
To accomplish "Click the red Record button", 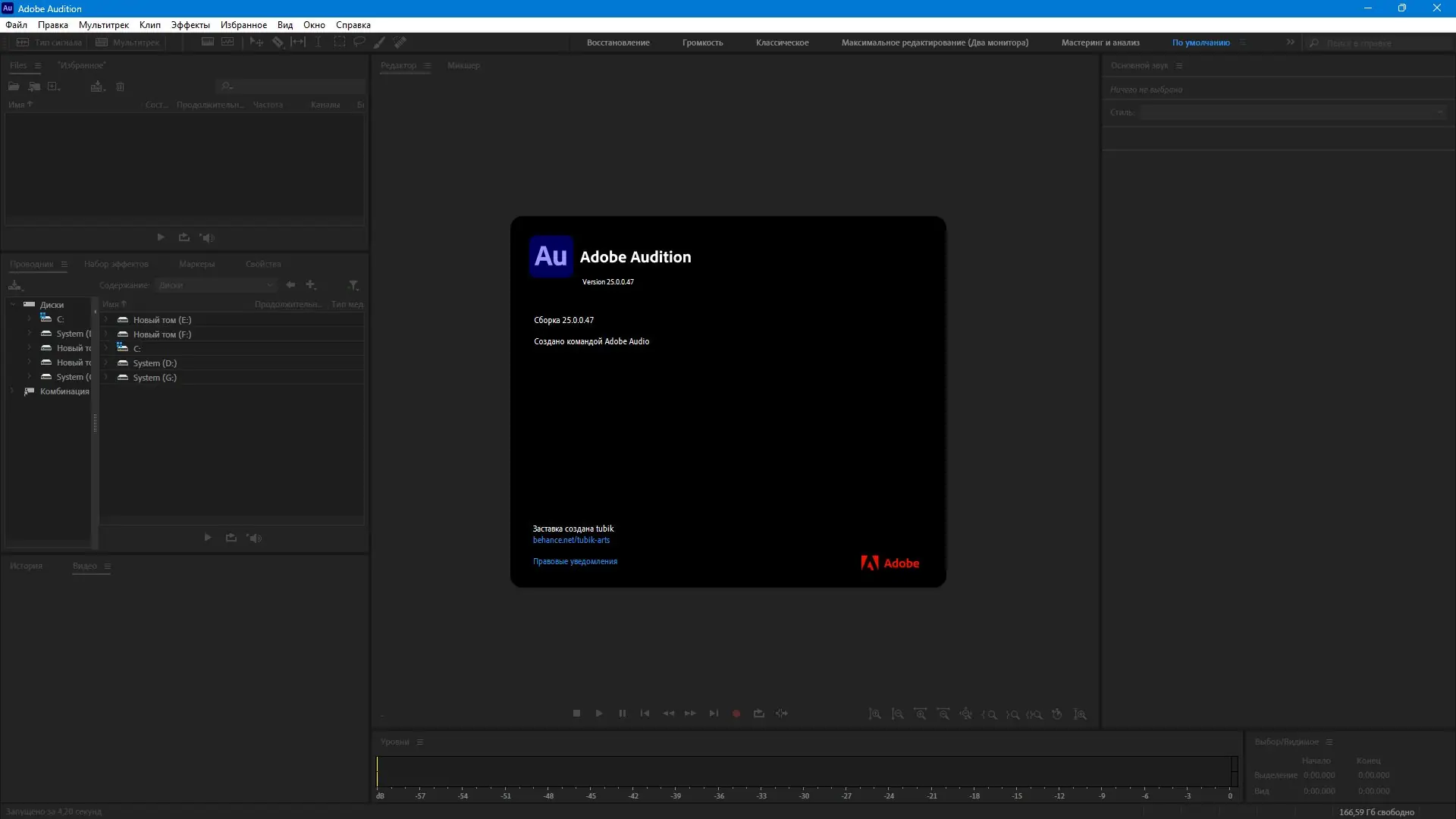I will point(736,714).
